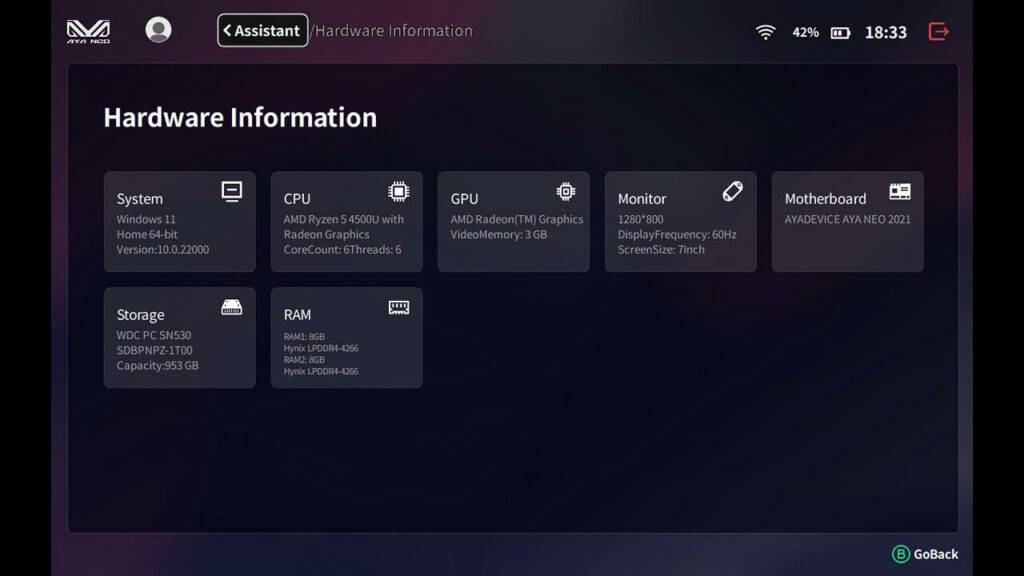
Task: Click the GoBack B button
Action: (925, 554)
